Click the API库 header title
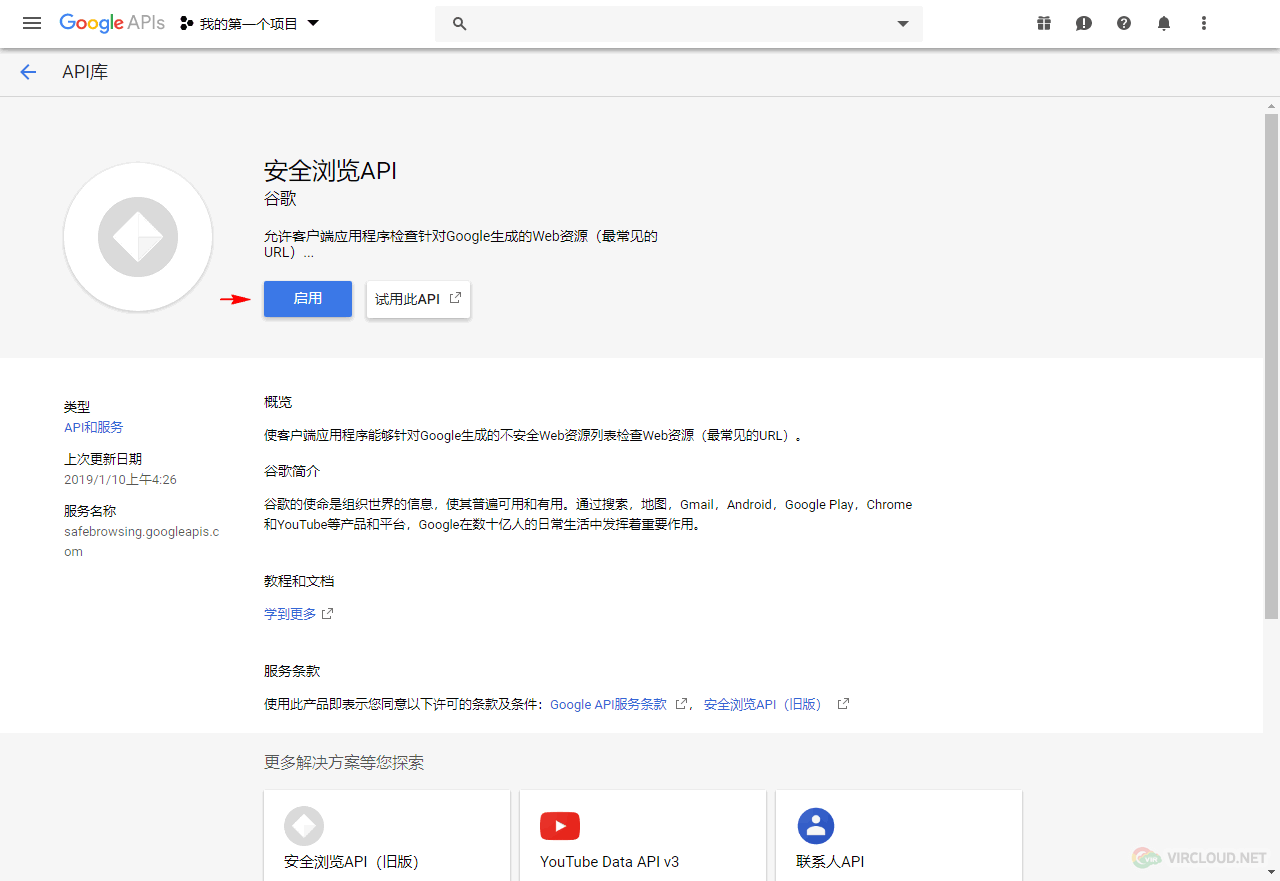The width and height of the screenshot is (1280, 881). pyautogui.click(x=85, y=72)
